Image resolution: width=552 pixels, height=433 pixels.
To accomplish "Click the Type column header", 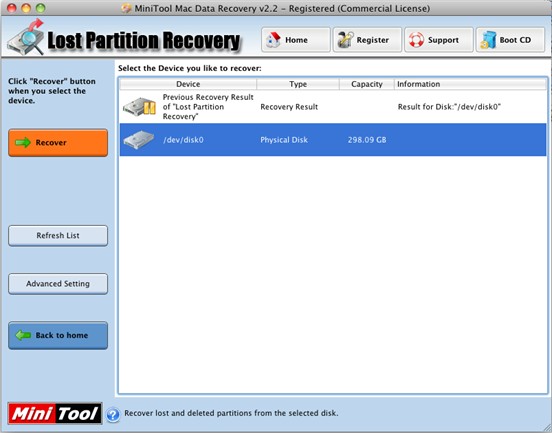I will [298, 84].
